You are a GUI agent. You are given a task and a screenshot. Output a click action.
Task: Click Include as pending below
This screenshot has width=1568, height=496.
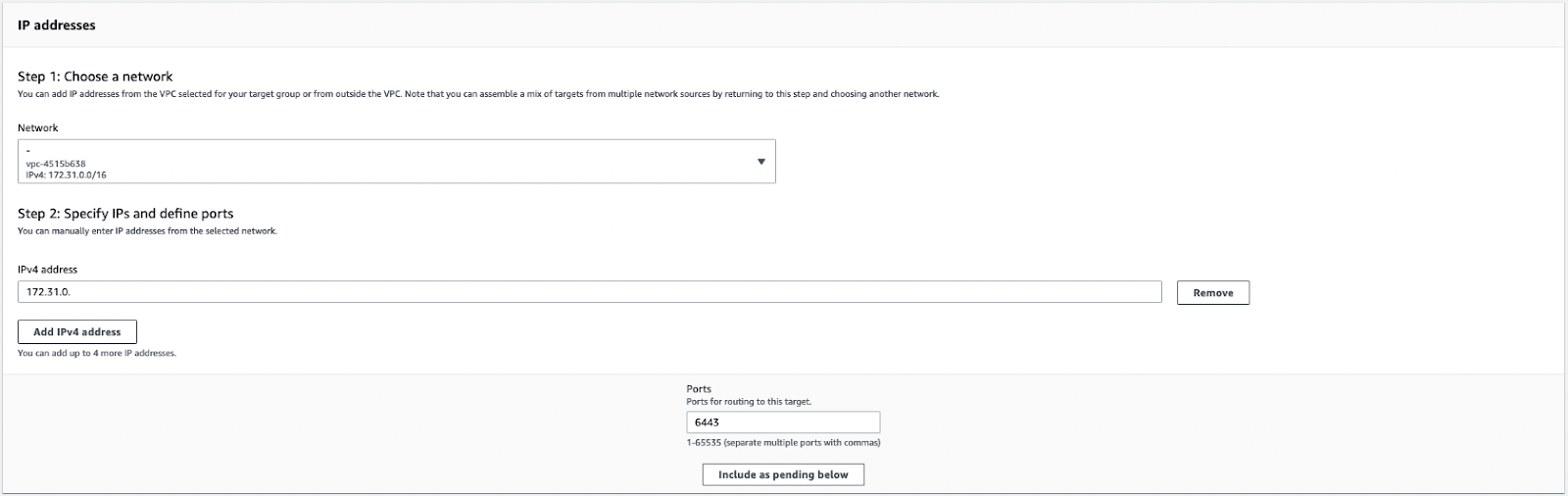coord(783,474)
